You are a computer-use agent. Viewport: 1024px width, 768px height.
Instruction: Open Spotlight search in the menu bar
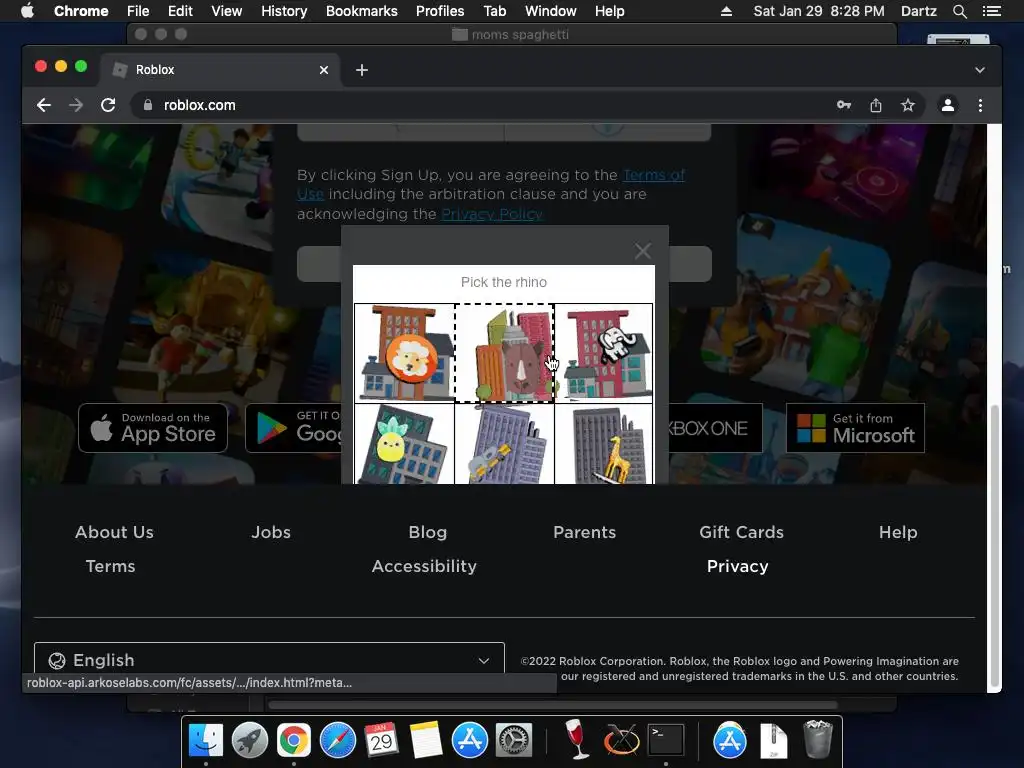tap(959, 11)
